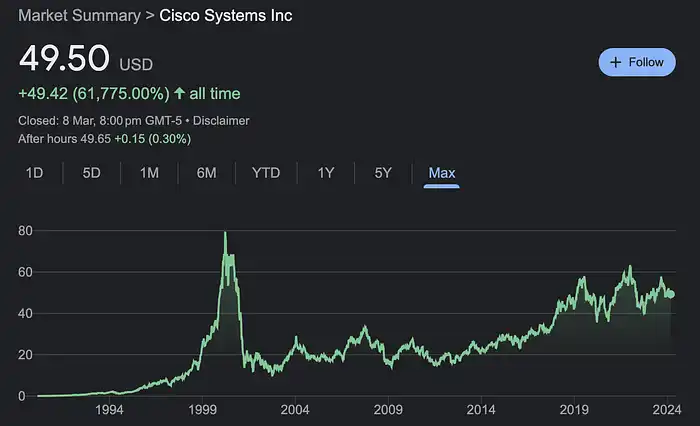
Task: Click the current price dot on chart
Action: coord(670,294)
